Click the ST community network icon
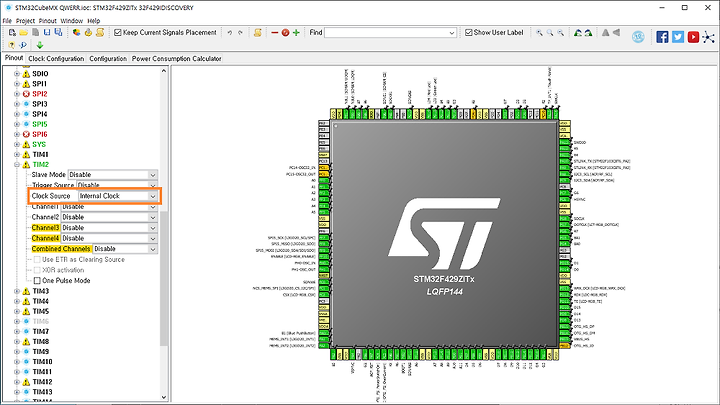 (x=709, y=37)
